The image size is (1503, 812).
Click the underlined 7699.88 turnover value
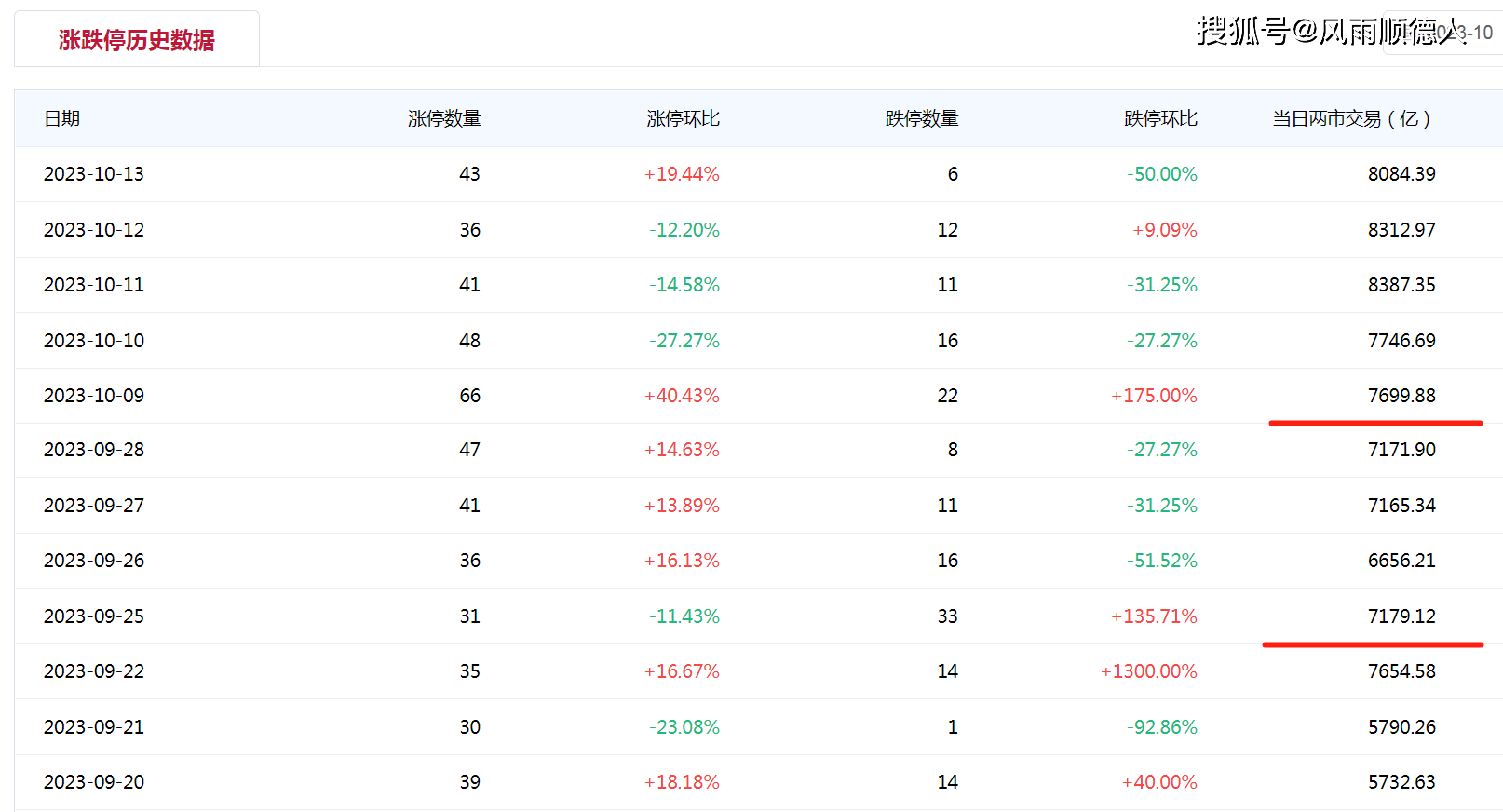coord(1401,396)
